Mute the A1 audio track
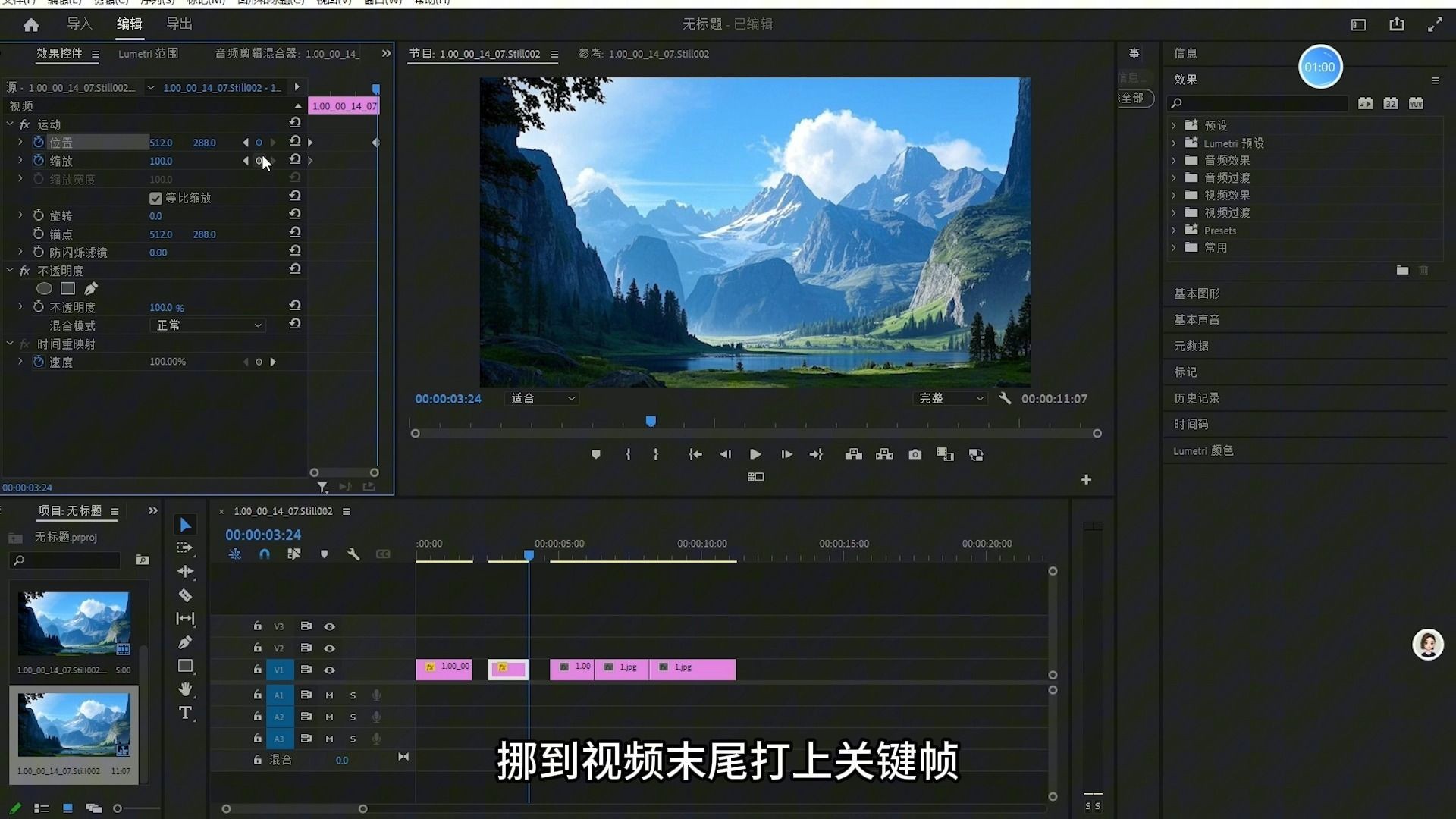The image size is (1456, 819). [329, 695]
